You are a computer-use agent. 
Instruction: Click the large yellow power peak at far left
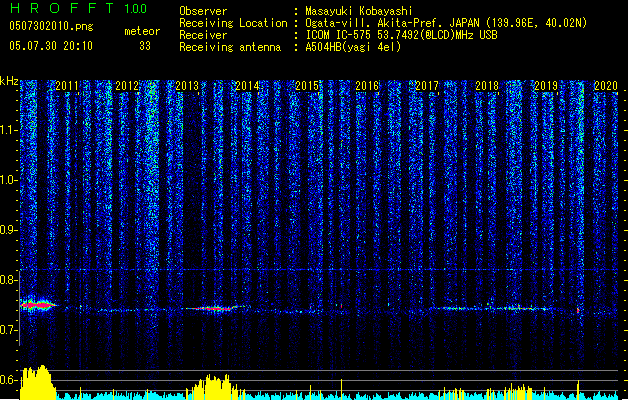click(37, 382)
